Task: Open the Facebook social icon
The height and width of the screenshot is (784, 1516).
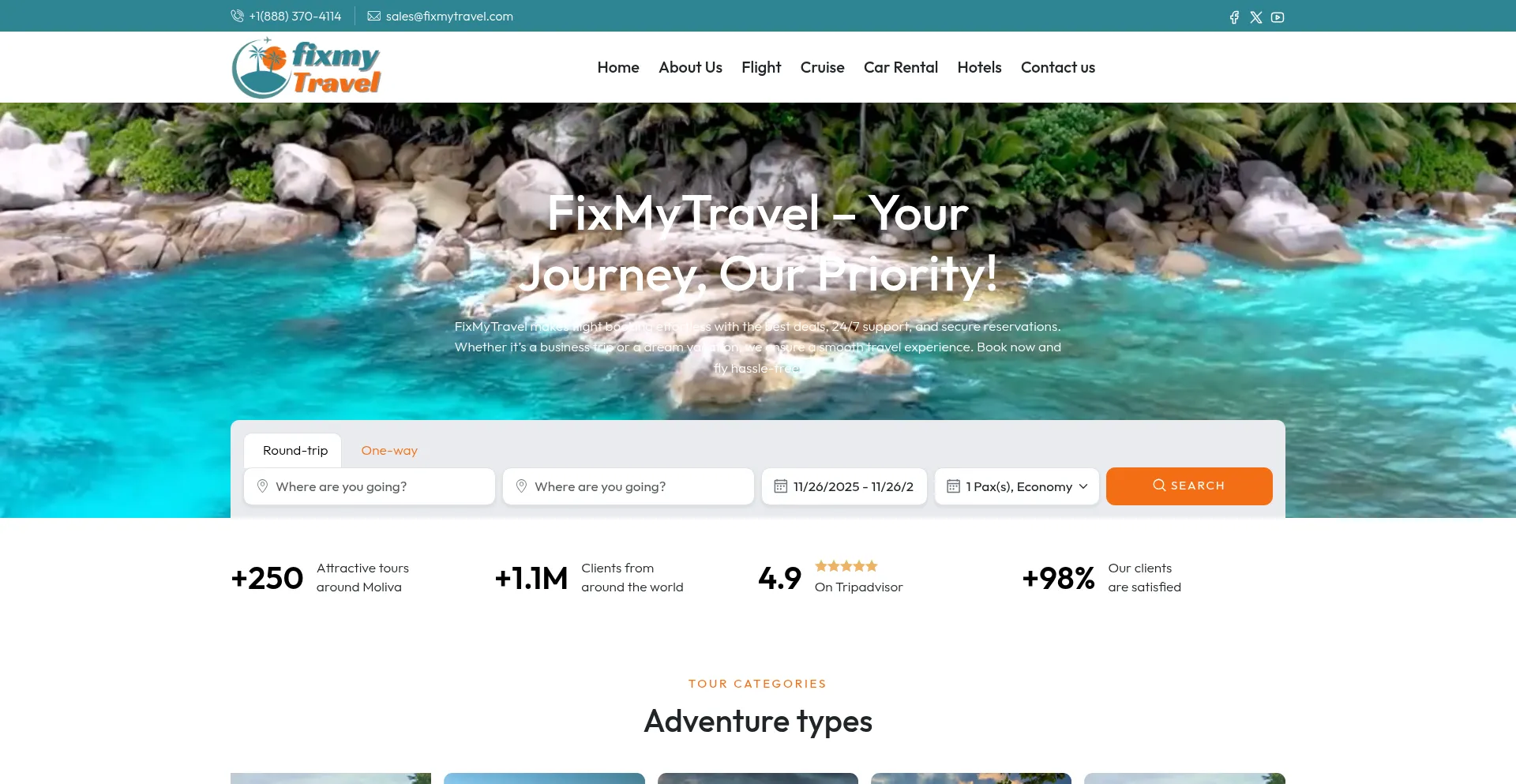Action: [x=1234, y=17]
